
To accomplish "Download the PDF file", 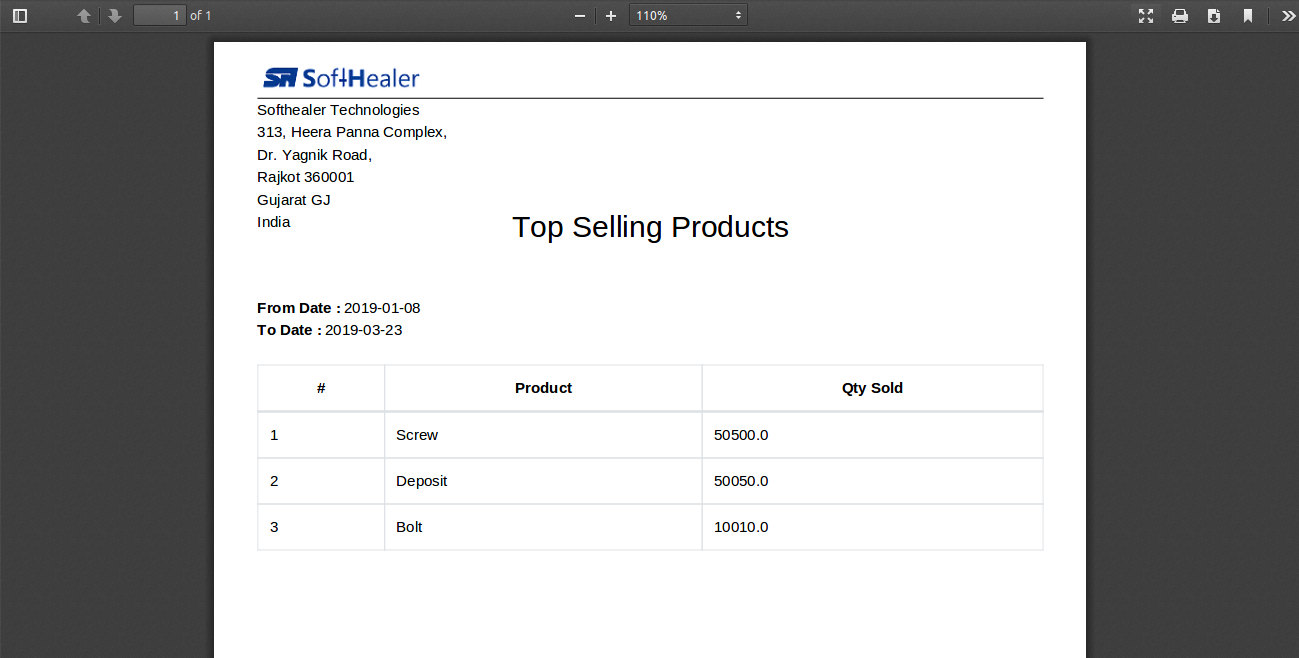I will tap(1214, 16).
